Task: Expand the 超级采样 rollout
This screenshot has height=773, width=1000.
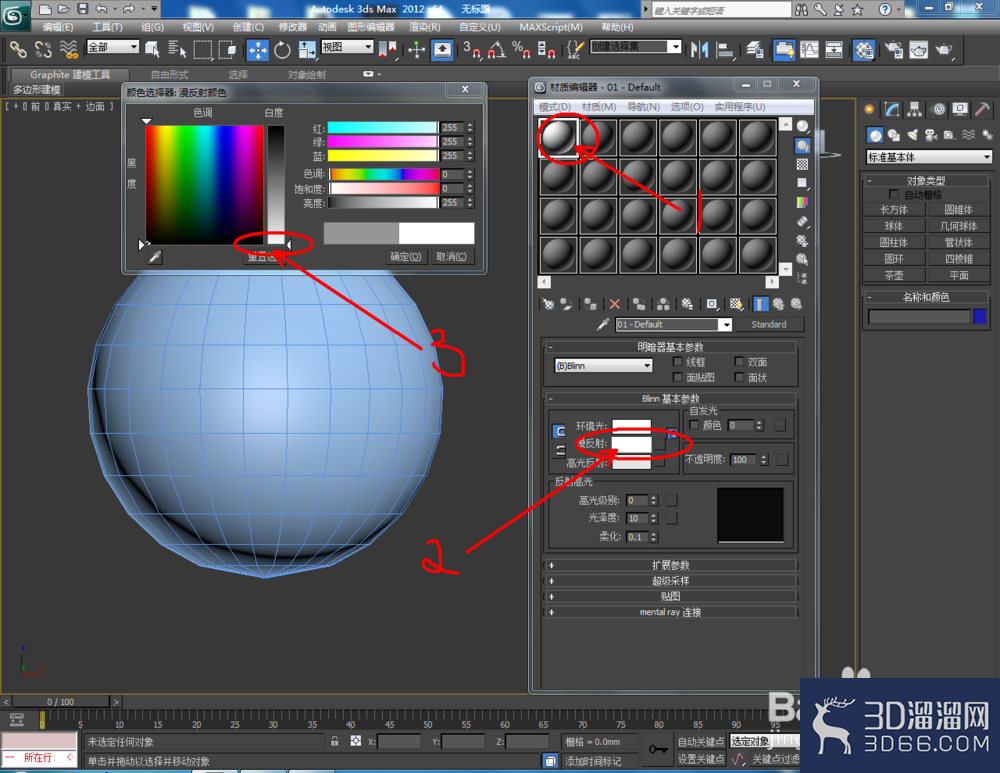Action: pos(670,580)
